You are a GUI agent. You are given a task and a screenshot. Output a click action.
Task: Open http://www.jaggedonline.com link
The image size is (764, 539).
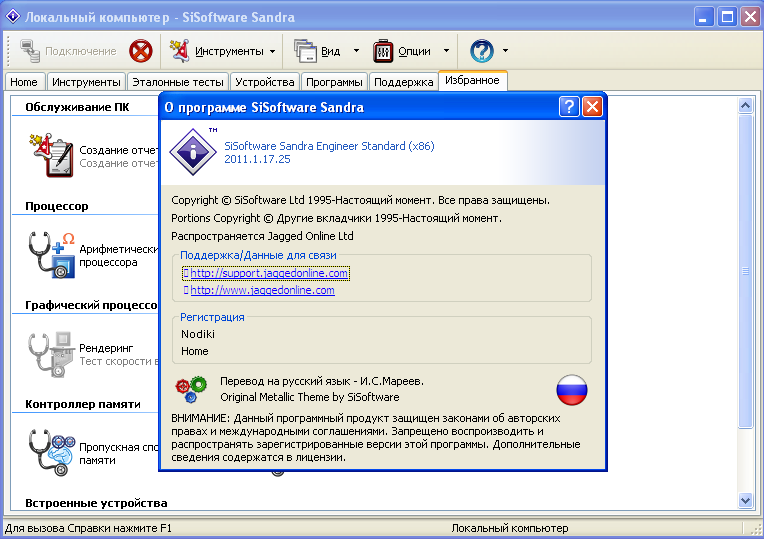262,290
